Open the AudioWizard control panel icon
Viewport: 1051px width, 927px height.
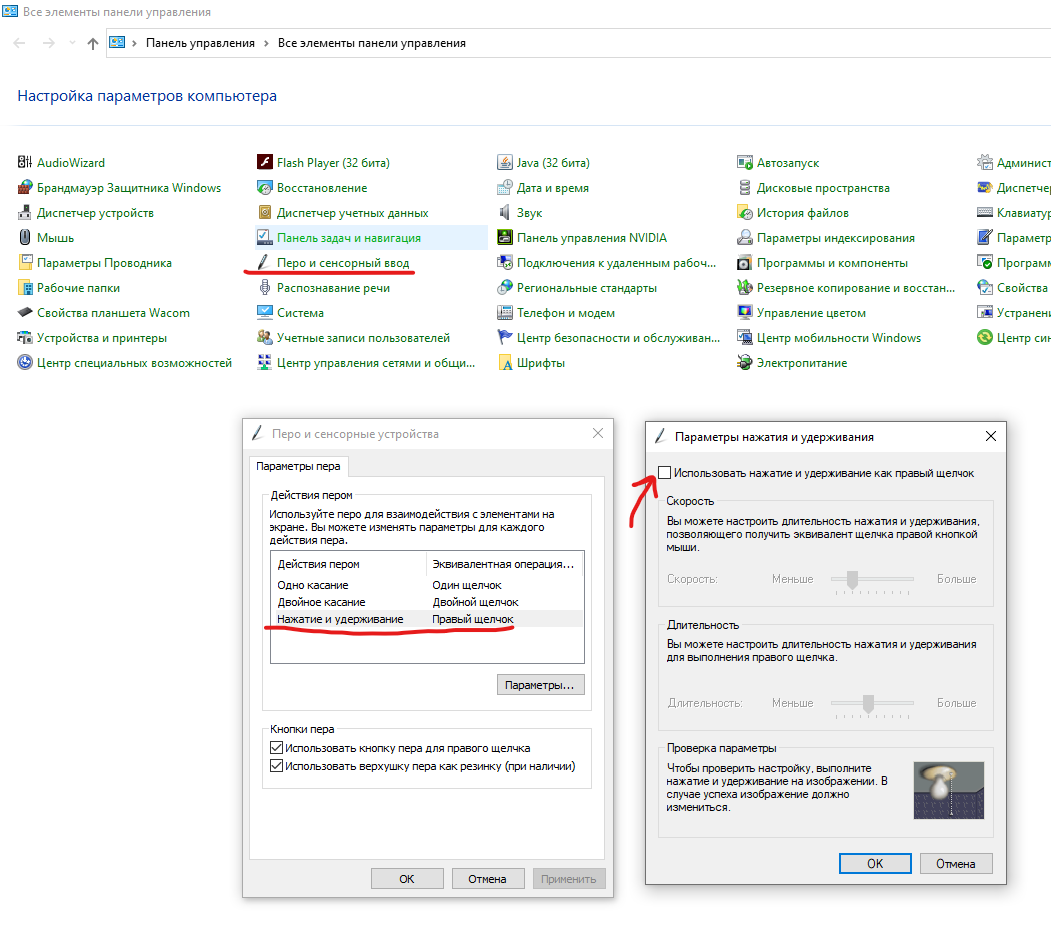26,163
